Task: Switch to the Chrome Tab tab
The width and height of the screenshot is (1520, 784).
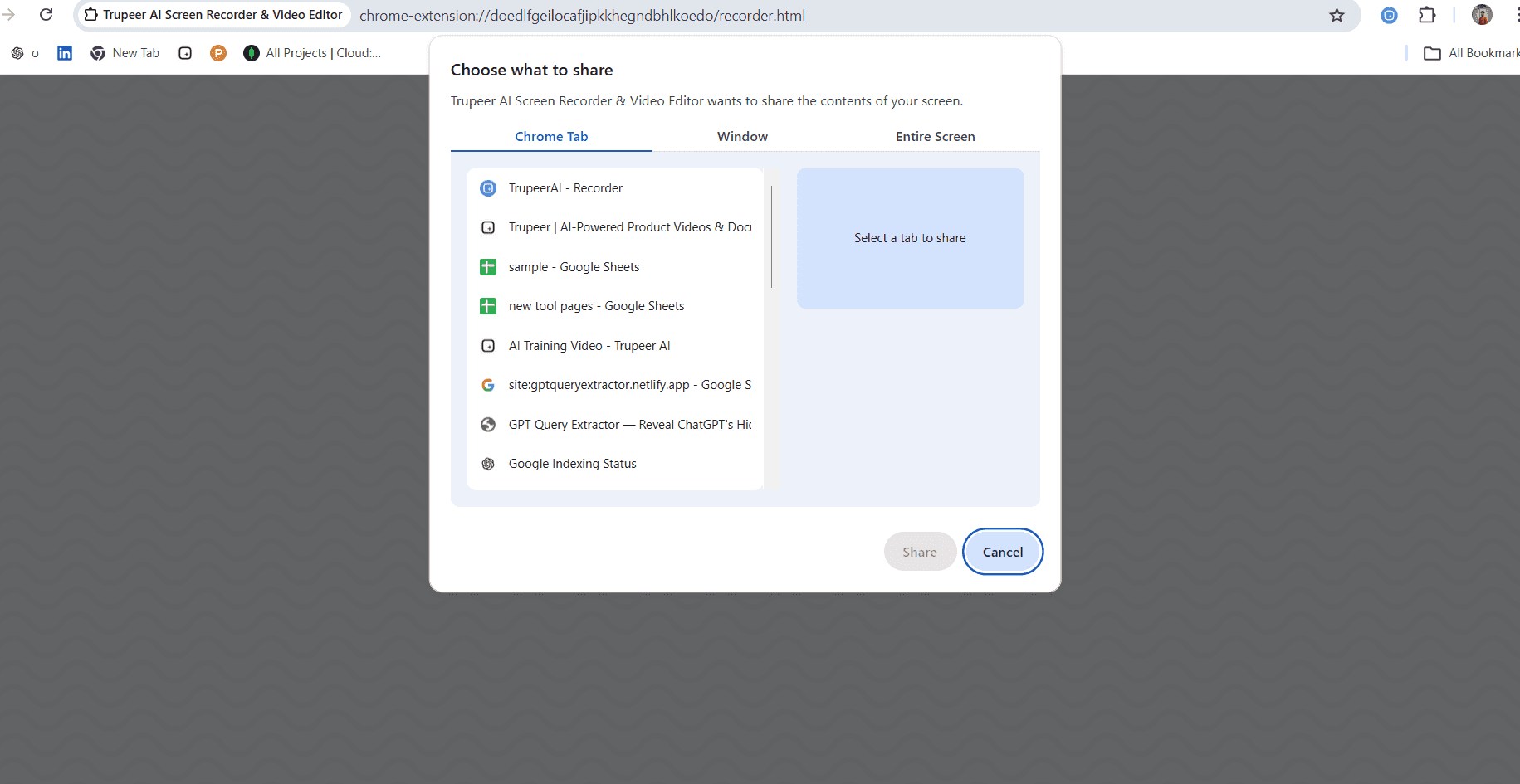Action: pos(551,136)
